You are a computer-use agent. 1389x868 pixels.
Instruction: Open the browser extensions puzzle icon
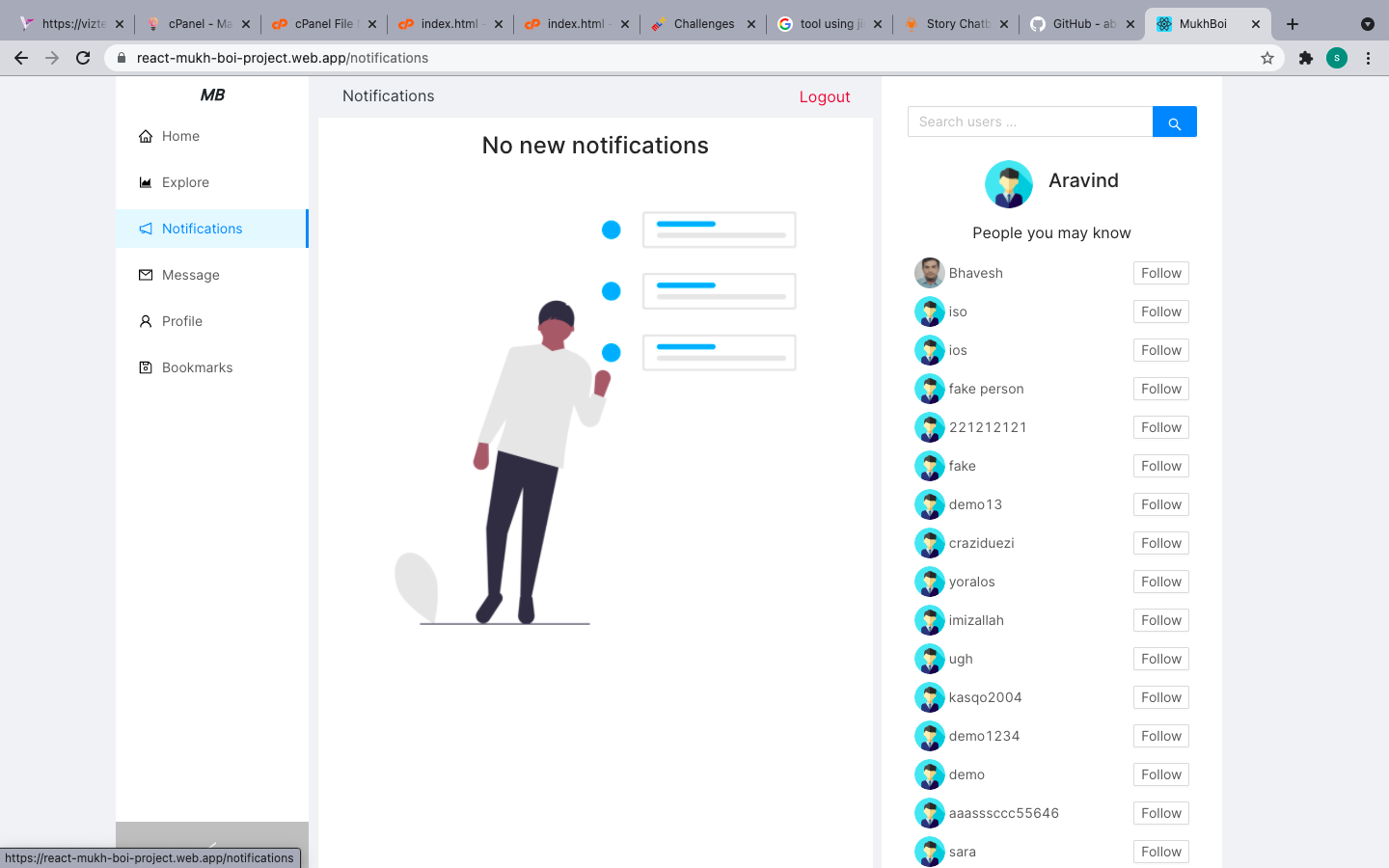(x=1306, y=58)
